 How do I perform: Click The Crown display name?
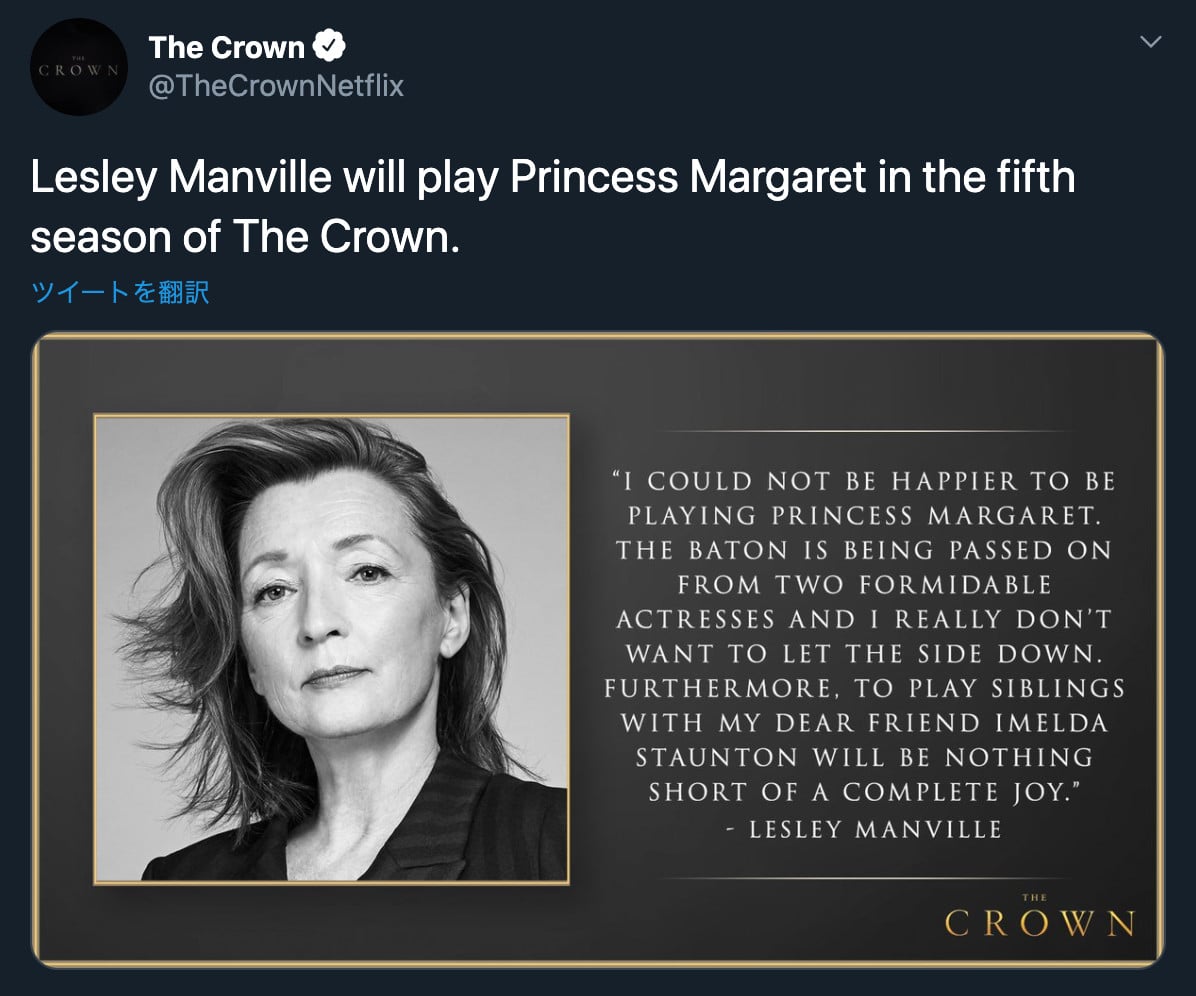pos(227,47)
